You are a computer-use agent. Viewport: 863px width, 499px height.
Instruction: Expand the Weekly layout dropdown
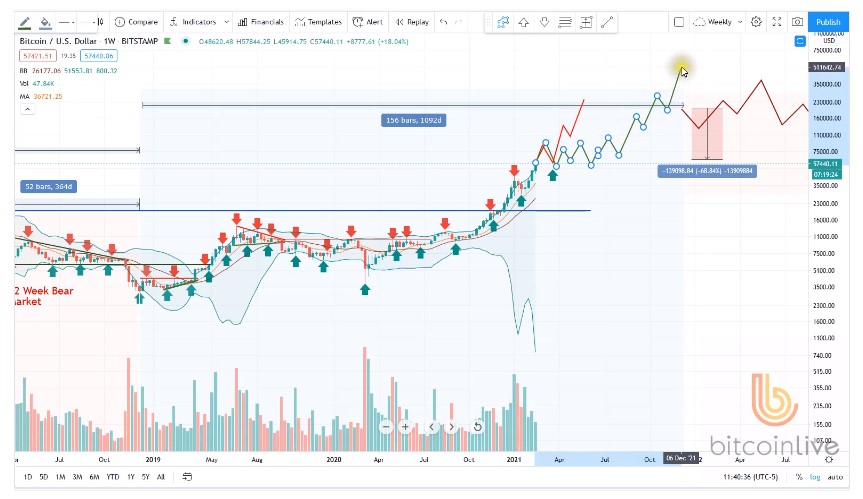tap(739, 21)
